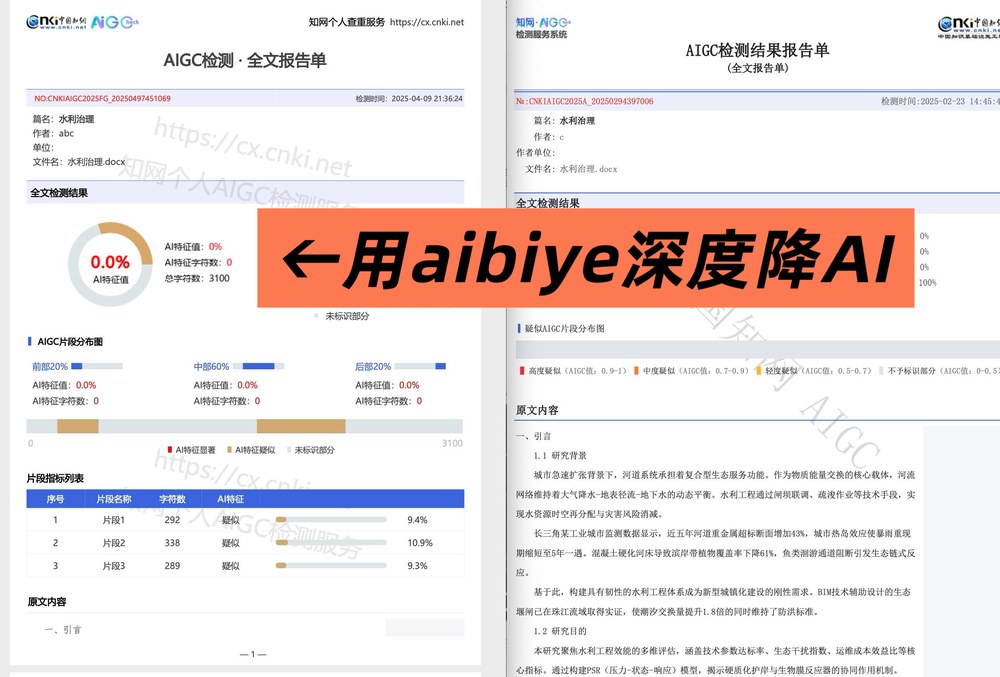This screenshot has width=1000, height=677.
Task: Click the 后部20% position bar
Action: click(420, 366)
